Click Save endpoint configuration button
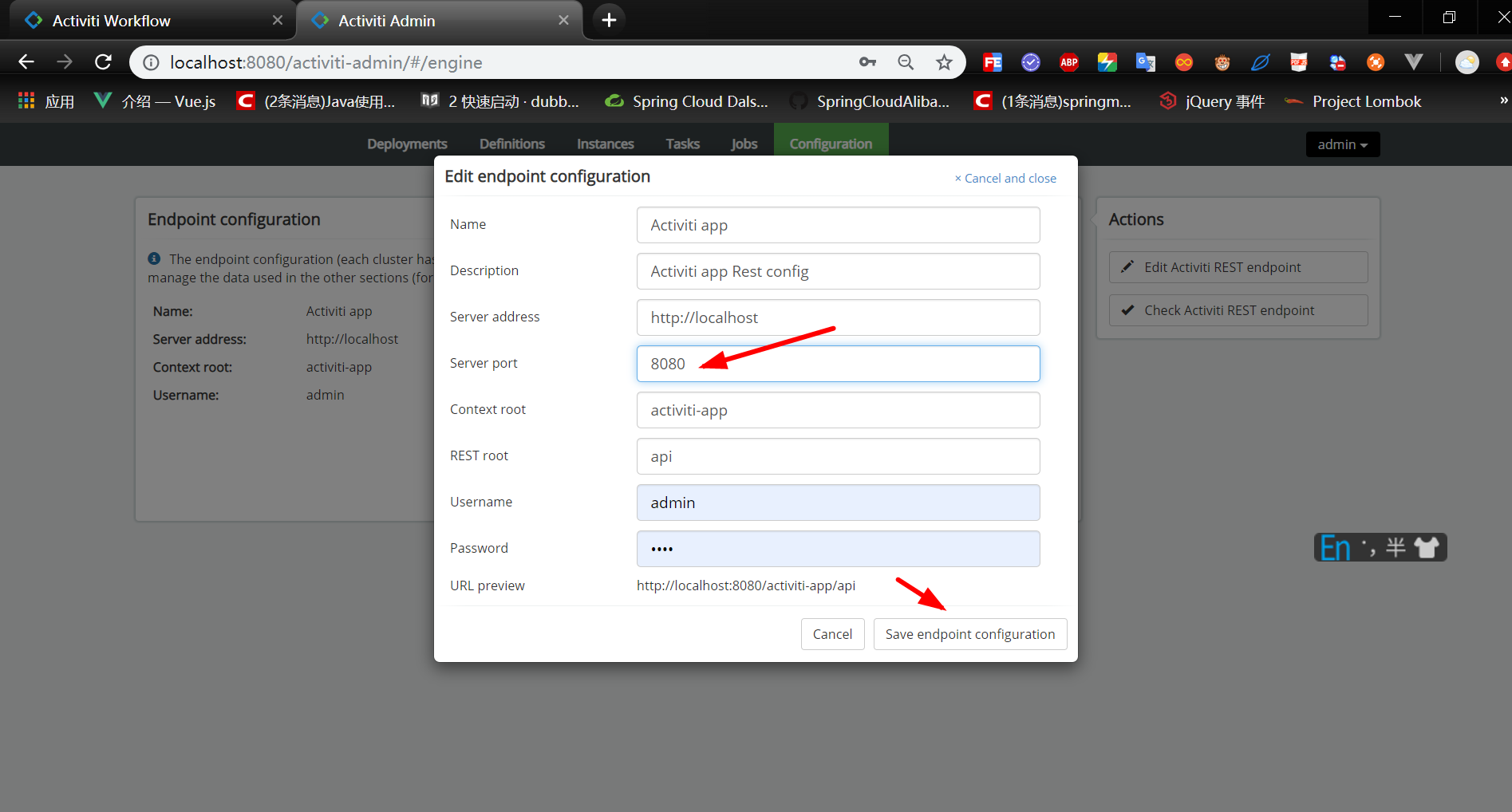The height and width of the screenshot is (812, 1512). pos(970,634)
